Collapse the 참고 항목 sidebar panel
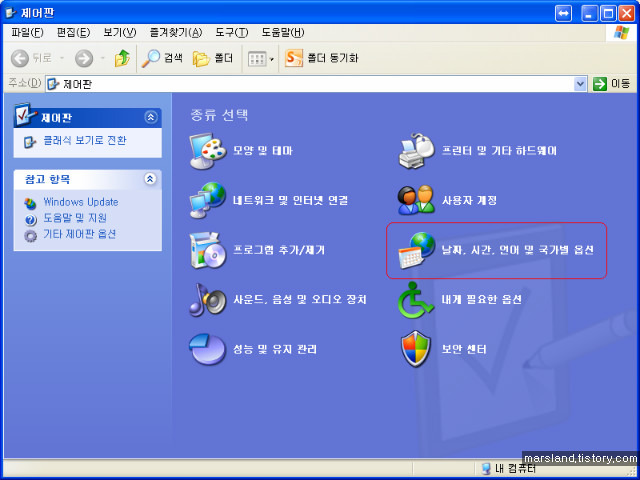Screen dimensions: 640x480 point(151,179)
